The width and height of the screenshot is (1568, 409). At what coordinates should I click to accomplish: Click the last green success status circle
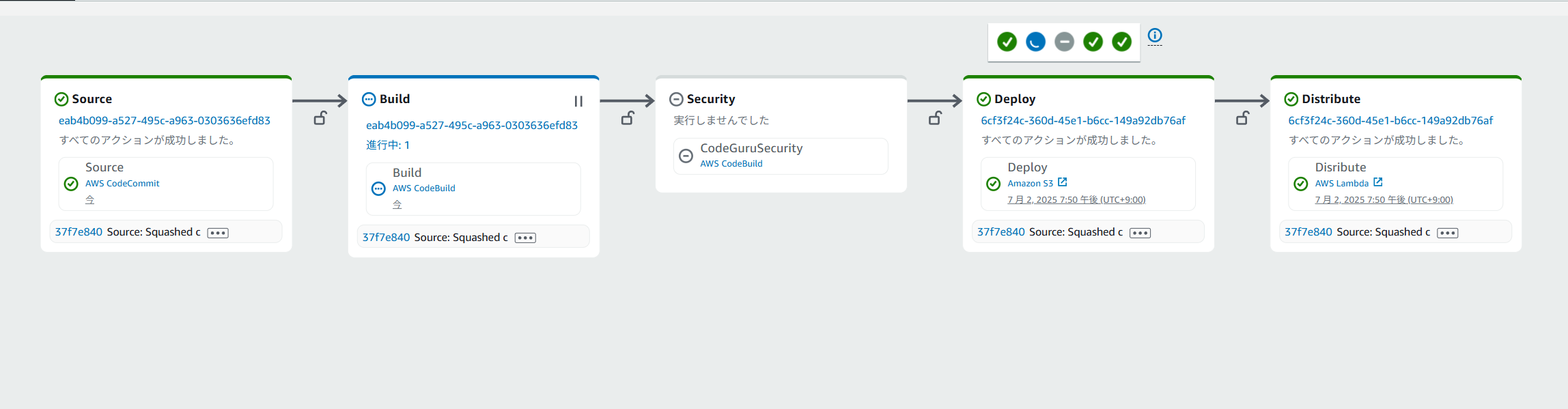tap(1121, 42)
